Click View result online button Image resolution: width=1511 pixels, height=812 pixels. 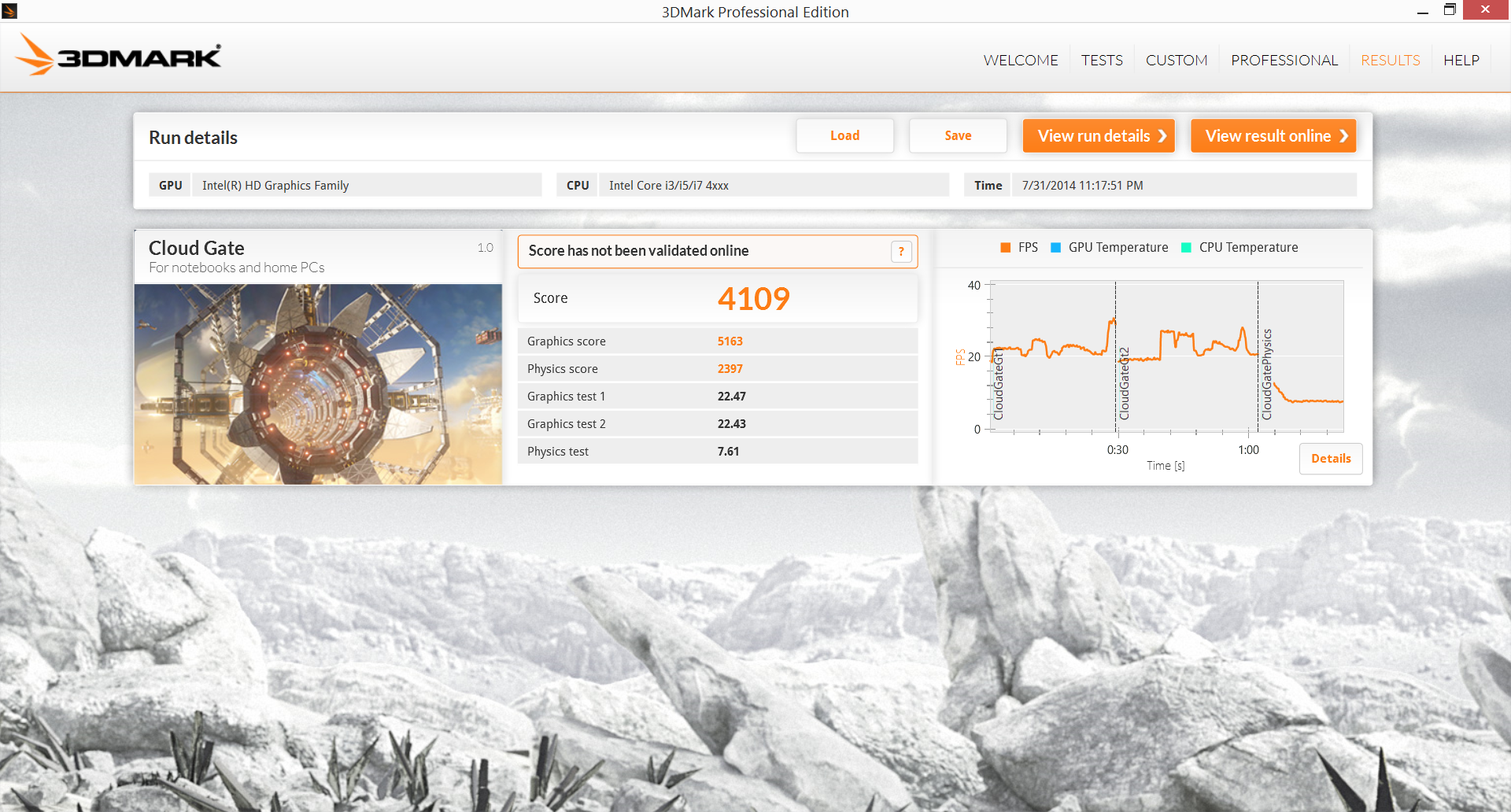[1273, 135]
